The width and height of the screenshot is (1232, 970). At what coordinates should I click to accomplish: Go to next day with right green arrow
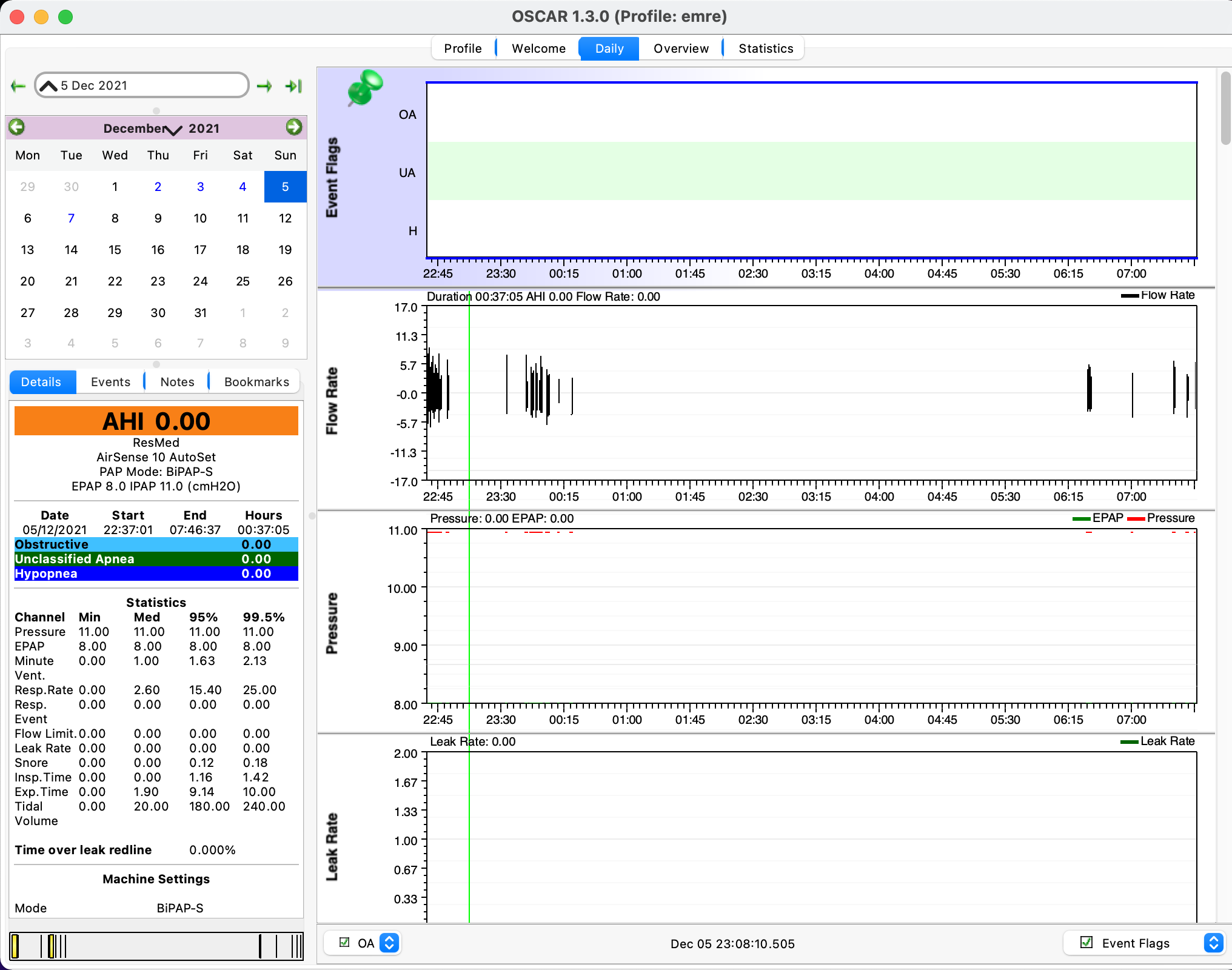(x=264, y=86)
